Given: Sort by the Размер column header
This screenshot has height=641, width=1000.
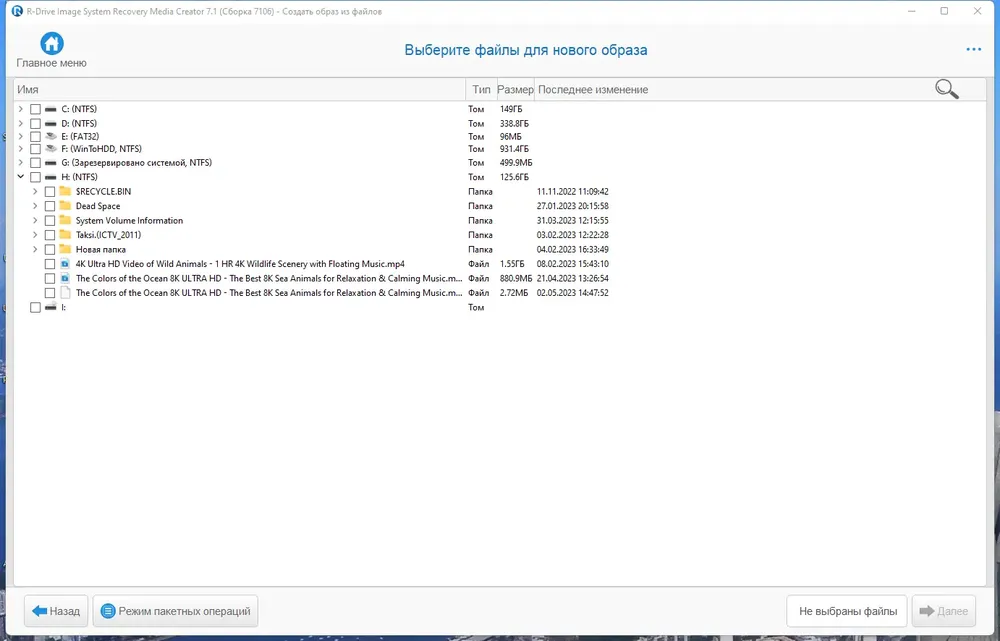Looking at the screenshot, I should 515,89.
